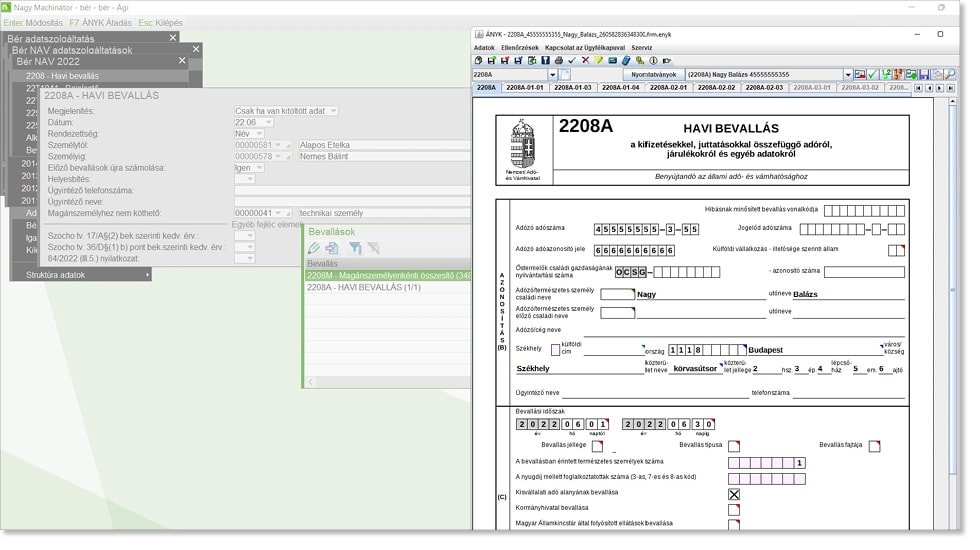980x550 pixels.
Task: Check the külföldi cím box next to Székhely
Action: 555,350
